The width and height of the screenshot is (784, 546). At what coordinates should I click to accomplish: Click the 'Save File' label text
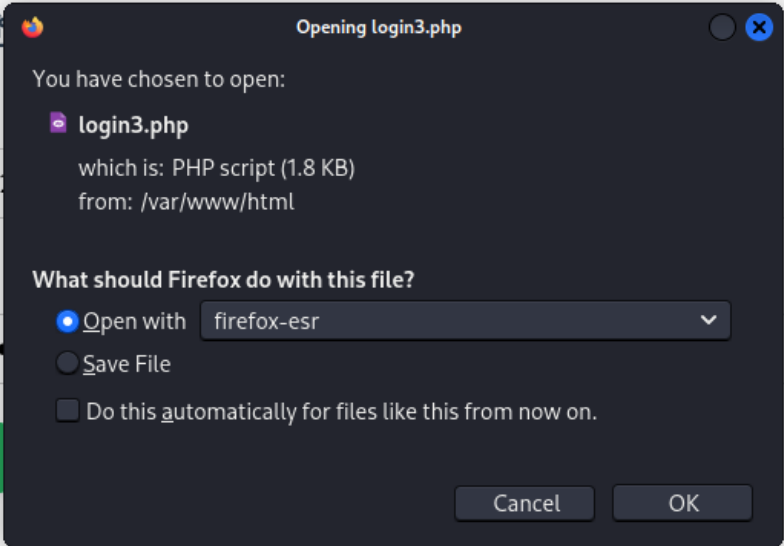point(127,365)
